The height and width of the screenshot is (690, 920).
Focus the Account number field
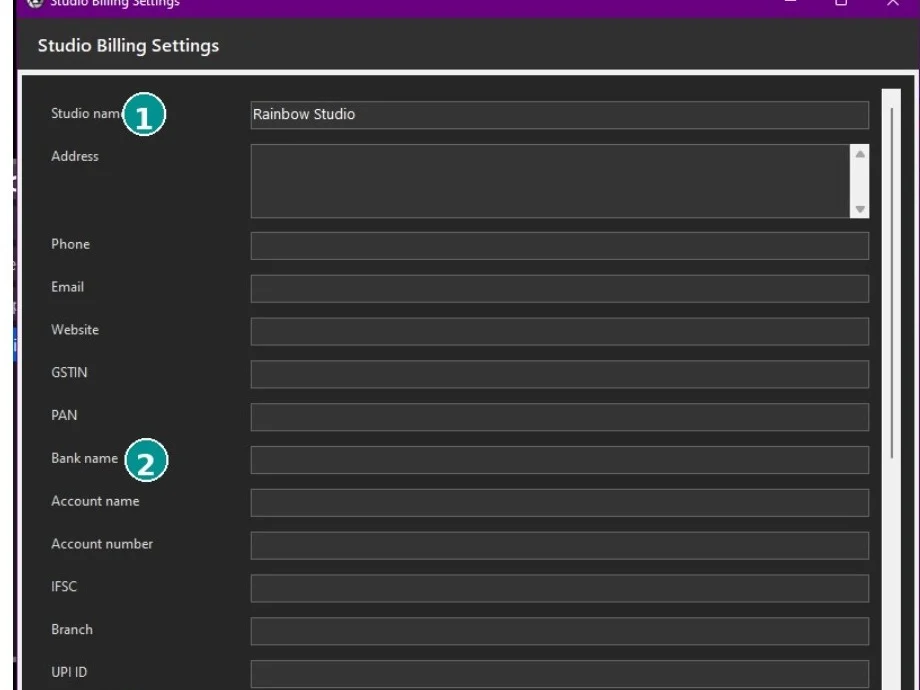(x=559, y=546)
